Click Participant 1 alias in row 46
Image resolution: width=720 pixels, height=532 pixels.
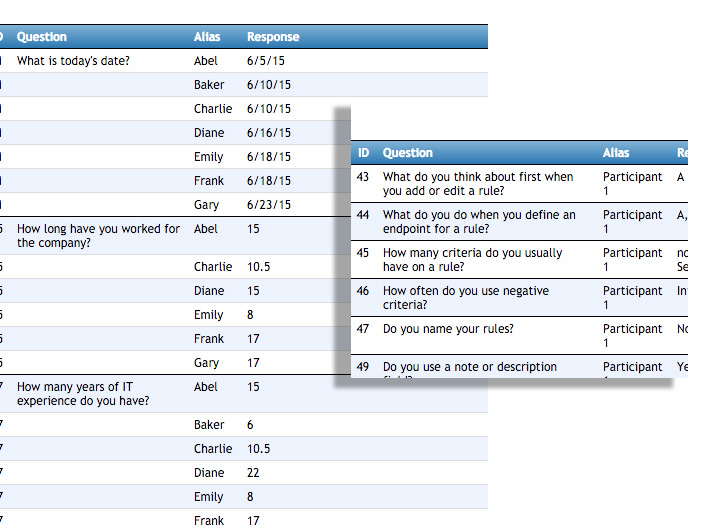(x=632, y=297)
